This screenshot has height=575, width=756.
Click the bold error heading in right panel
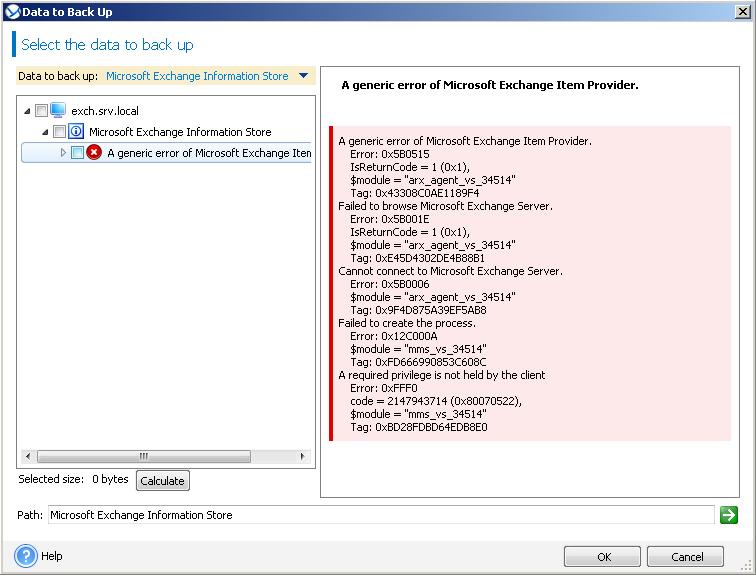[490, 85]
